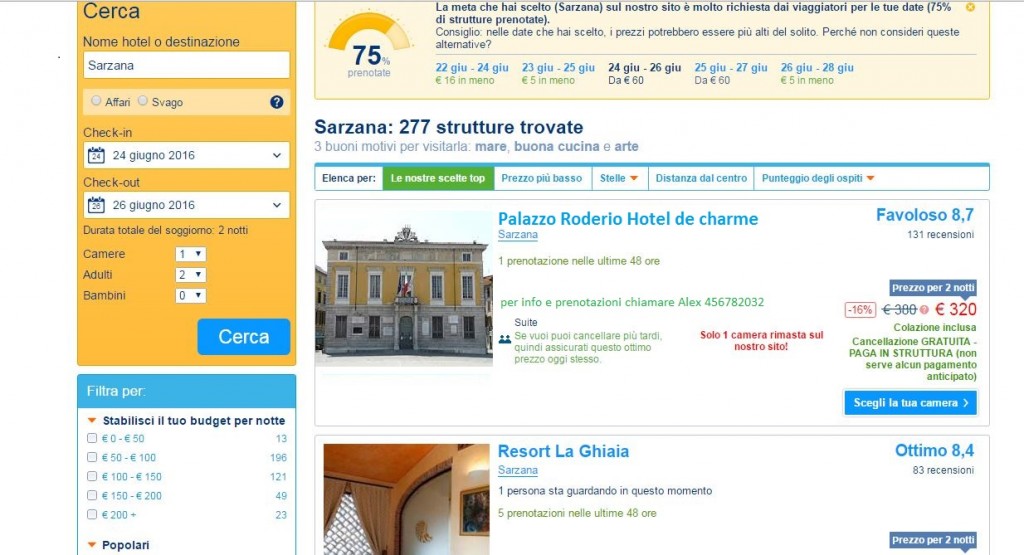Select the Svago radio button

(x=142, y=101)
